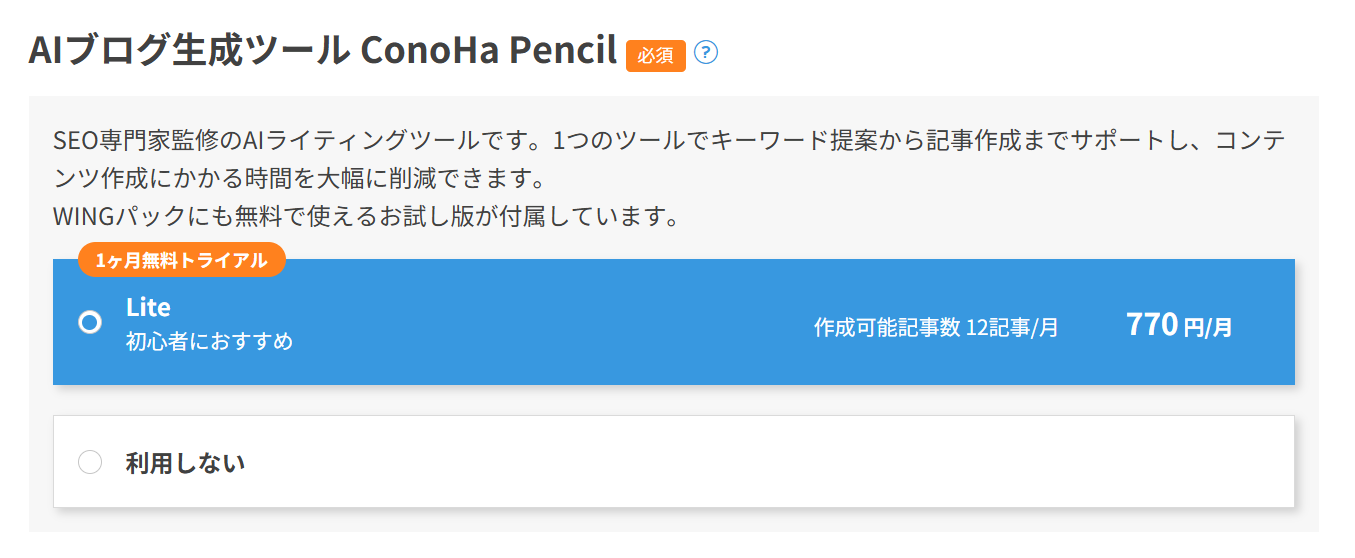1355x558 pixels.
Task: Select the Lite plan radio button
Action: coord(90,322)
